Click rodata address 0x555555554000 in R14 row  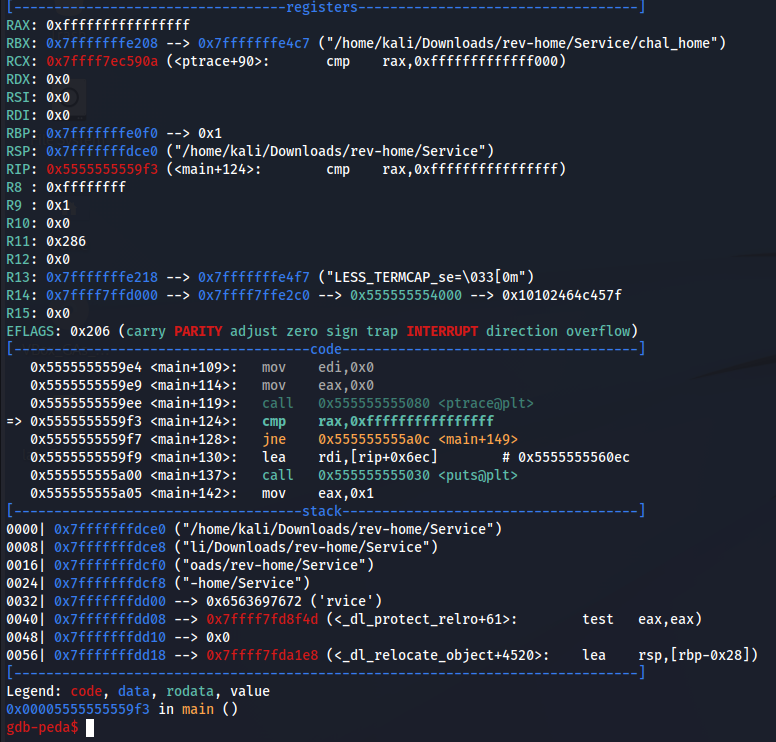[x=406, y=295]
